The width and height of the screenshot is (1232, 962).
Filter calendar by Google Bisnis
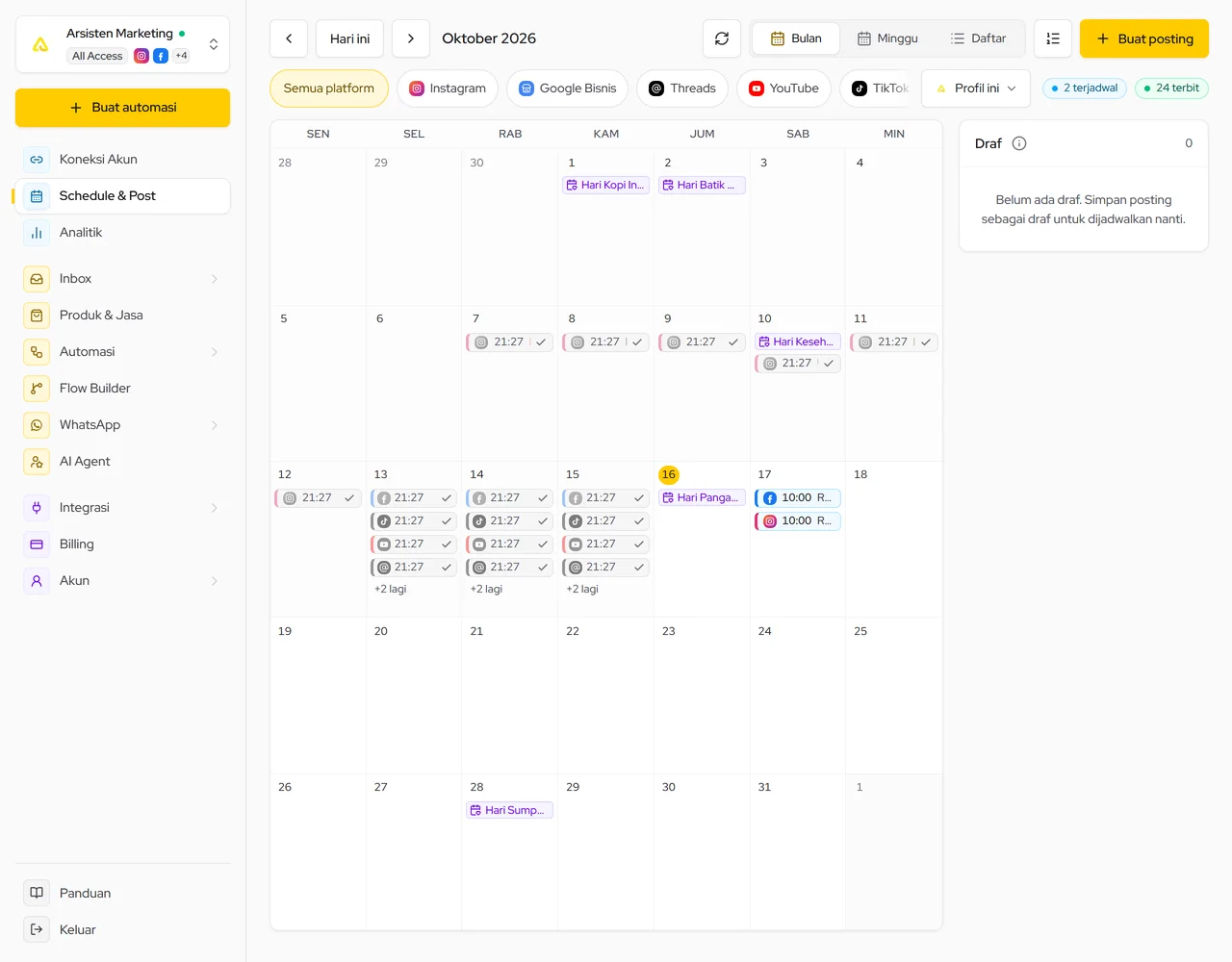568,89
